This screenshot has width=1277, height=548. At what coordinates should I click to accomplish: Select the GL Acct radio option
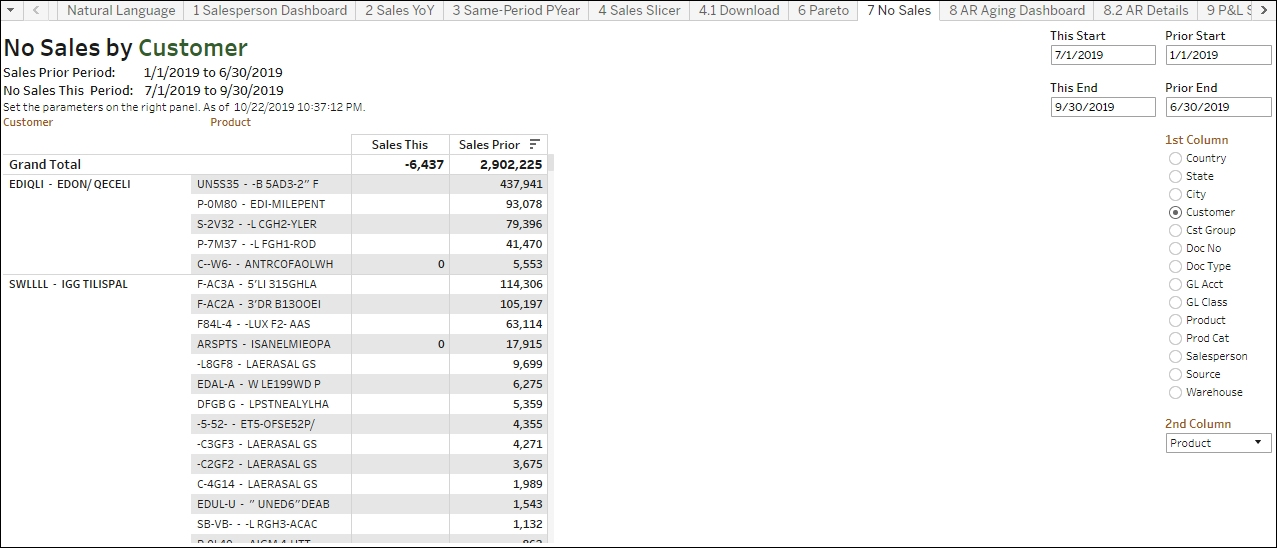1176,284
